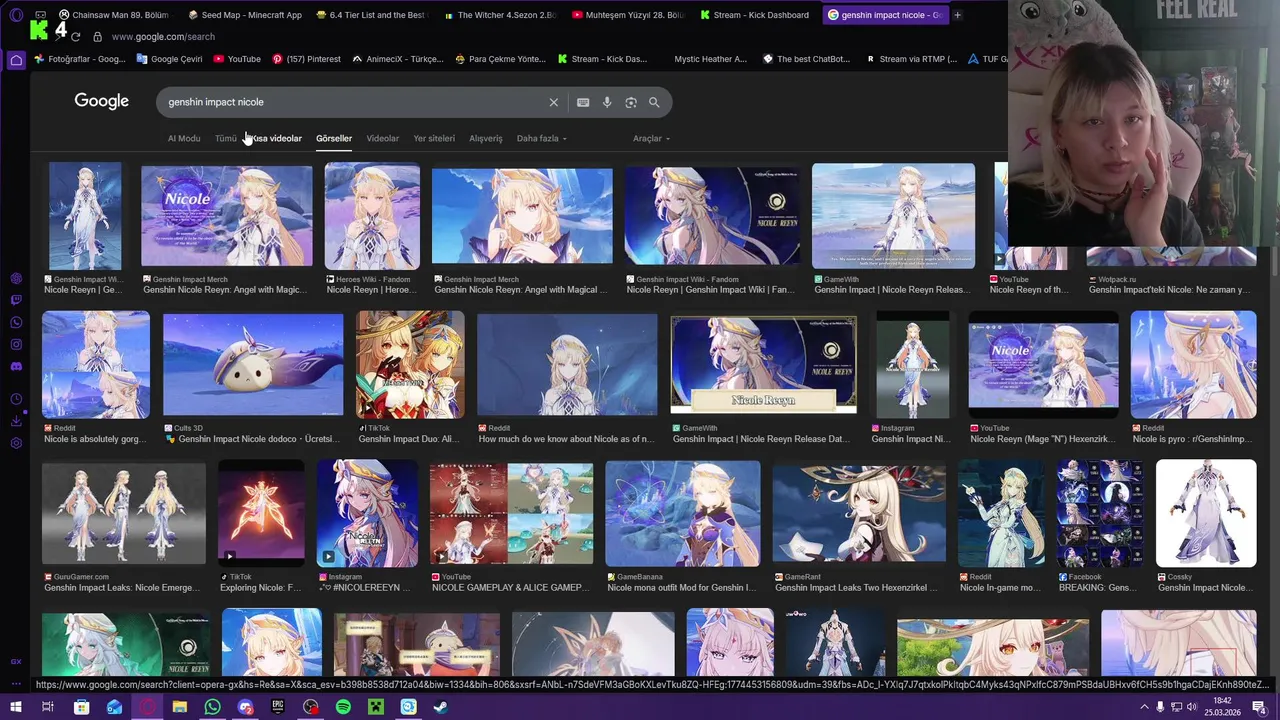This screenshot has height=720, width=1280.
Task: Open the Minecraft creeper taskbar icon
Action: click(376, 707)
